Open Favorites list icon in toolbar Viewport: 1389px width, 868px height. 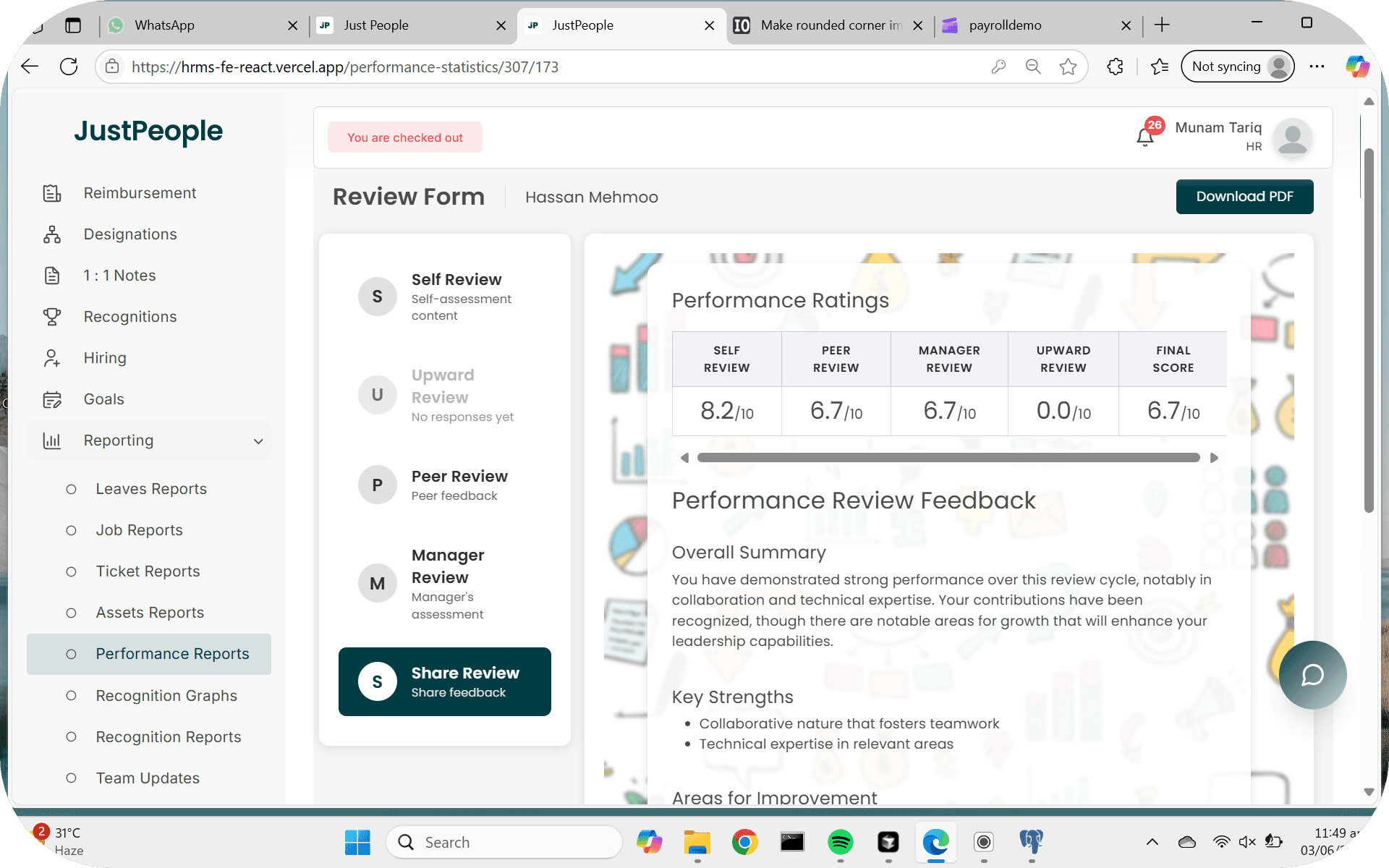coord(1160,67)
